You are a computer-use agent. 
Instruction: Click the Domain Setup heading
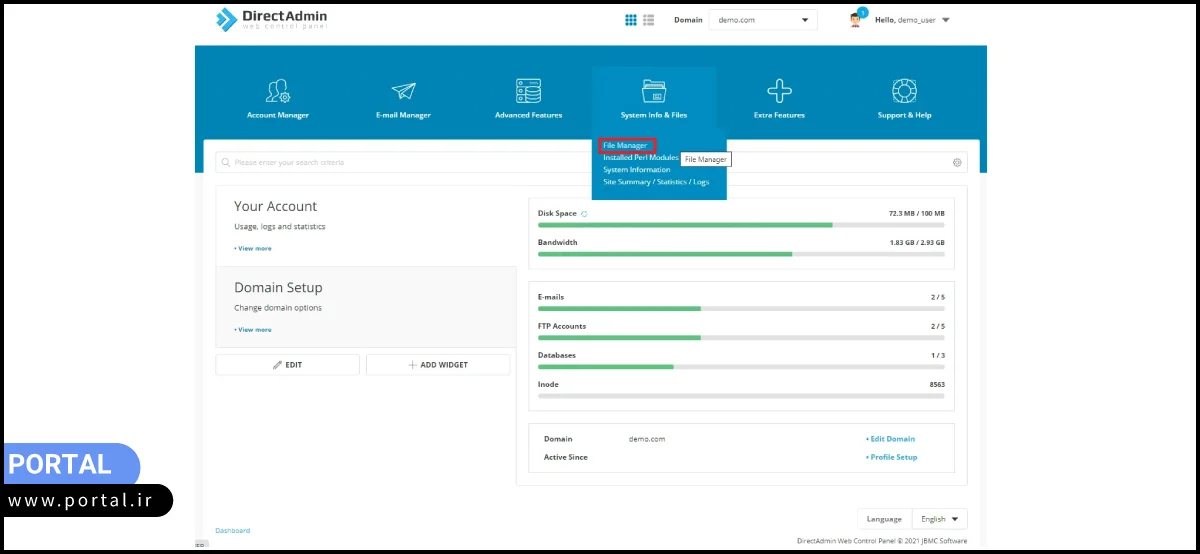278,287
